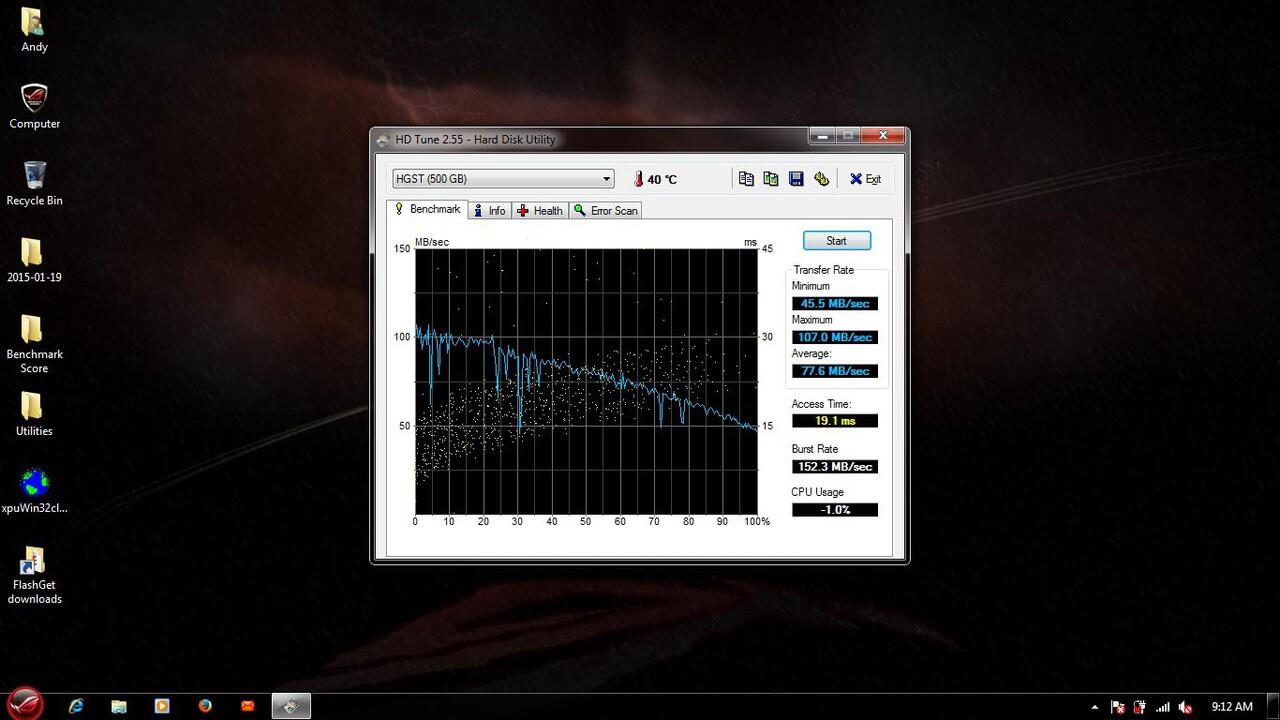Viewport: 1280px width, 720px height.
Task: Select the Benchmark tab
Action: (426, 209)
